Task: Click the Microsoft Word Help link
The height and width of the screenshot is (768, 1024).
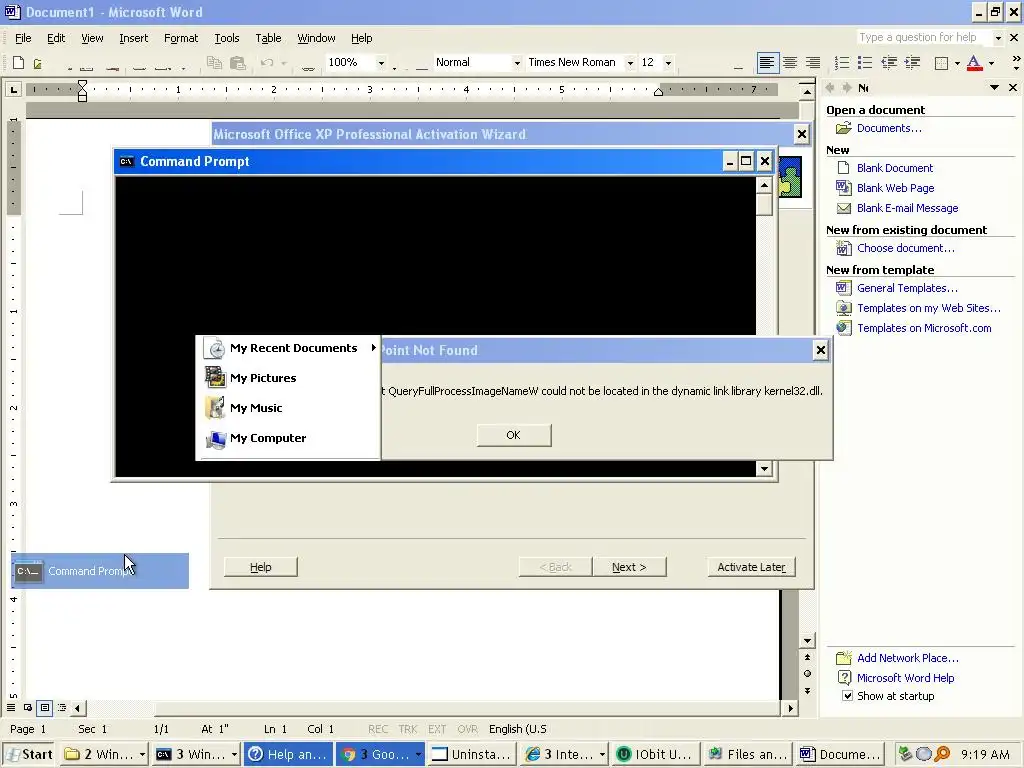Action: pos(905,678)
